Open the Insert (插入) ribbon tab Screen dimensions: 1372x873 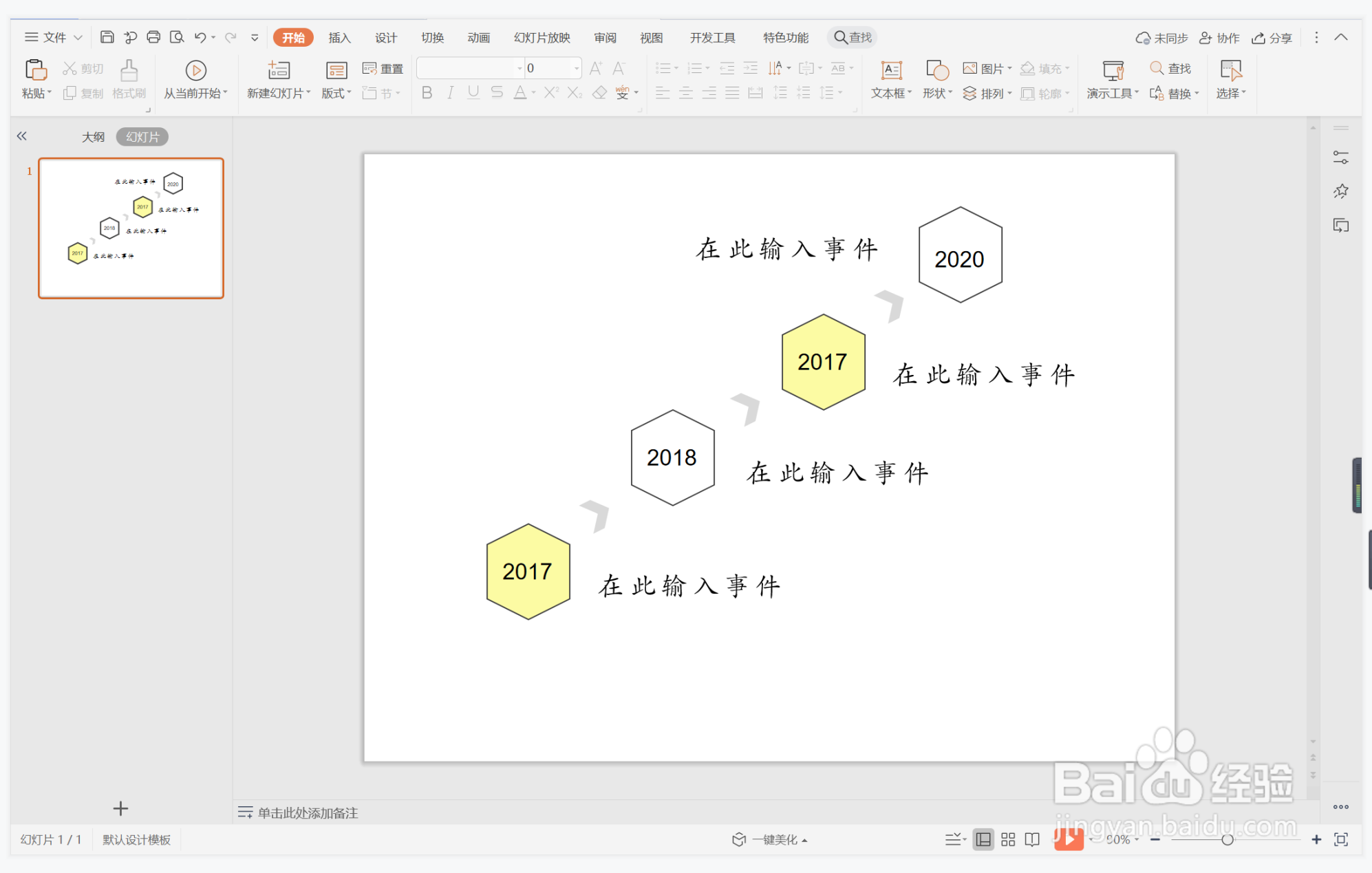click(x=339, y=37)
